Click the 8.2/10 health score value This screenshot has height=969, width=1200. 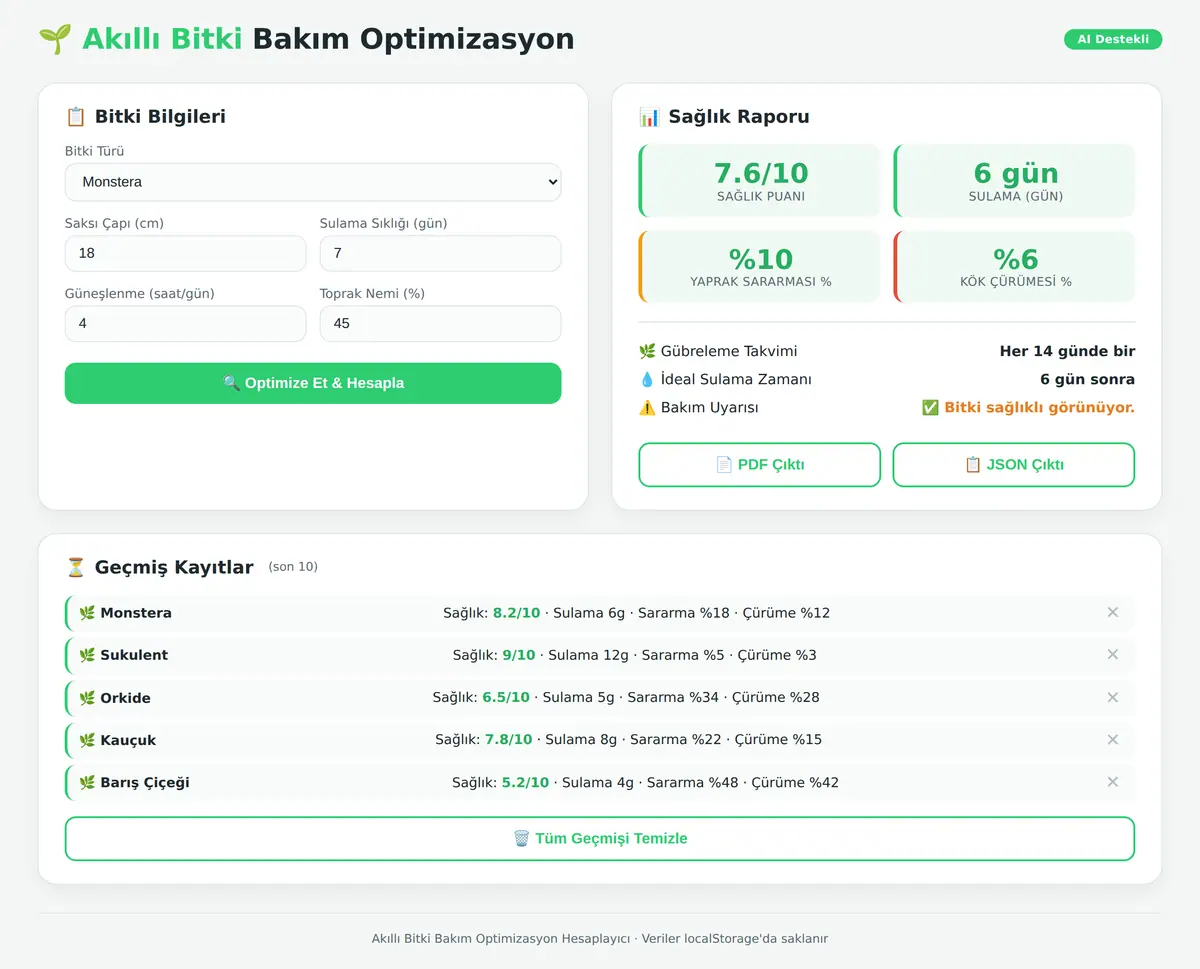click(516, 613)
